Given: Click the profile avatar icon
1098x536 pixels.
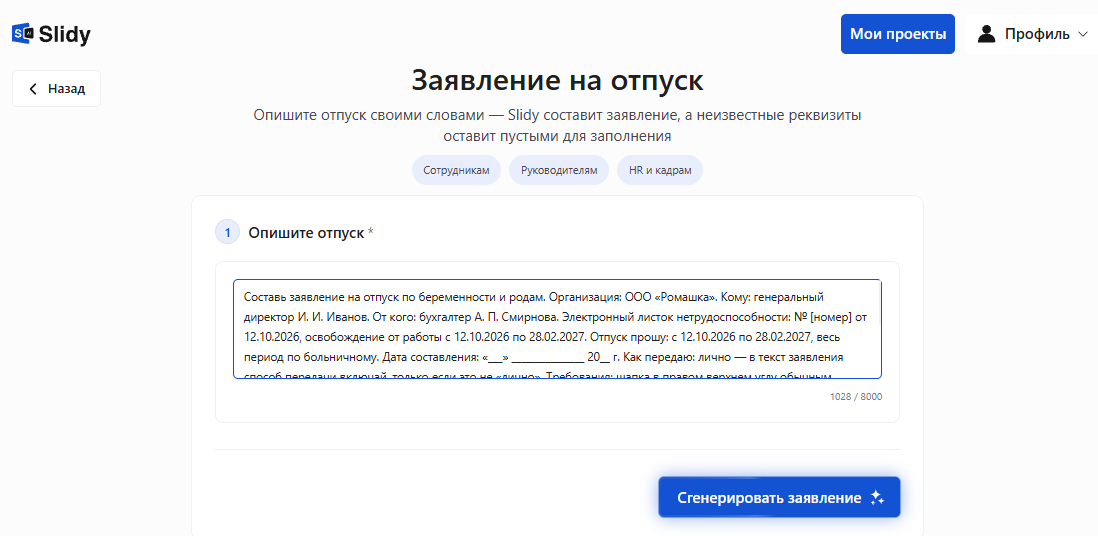Looking at the screenshot, I should pyautogui.click(x=987, y=34).
